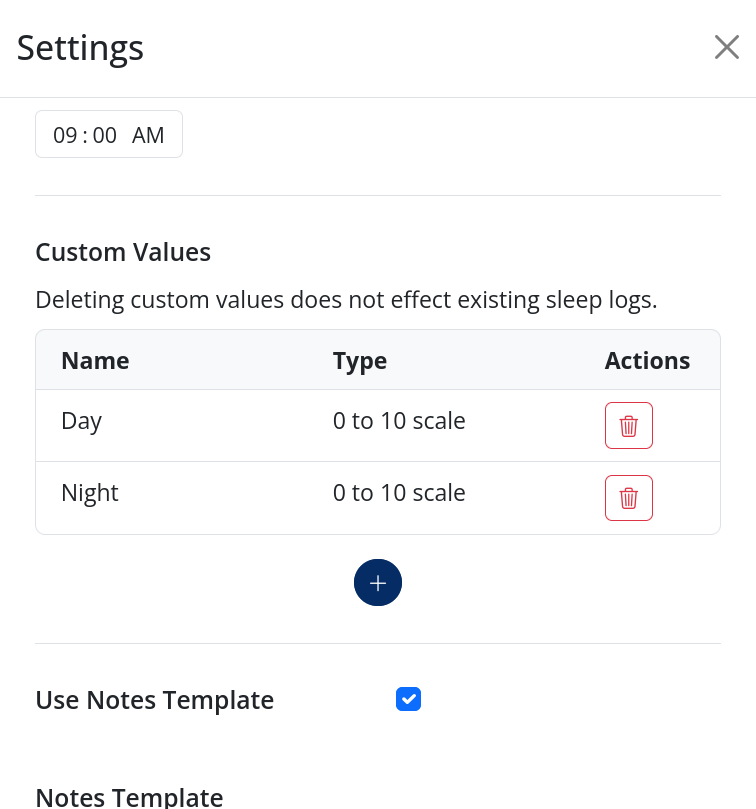Screen dimensions: 756x809
Task: Select the AM period in time field
Action: [148, 135]
